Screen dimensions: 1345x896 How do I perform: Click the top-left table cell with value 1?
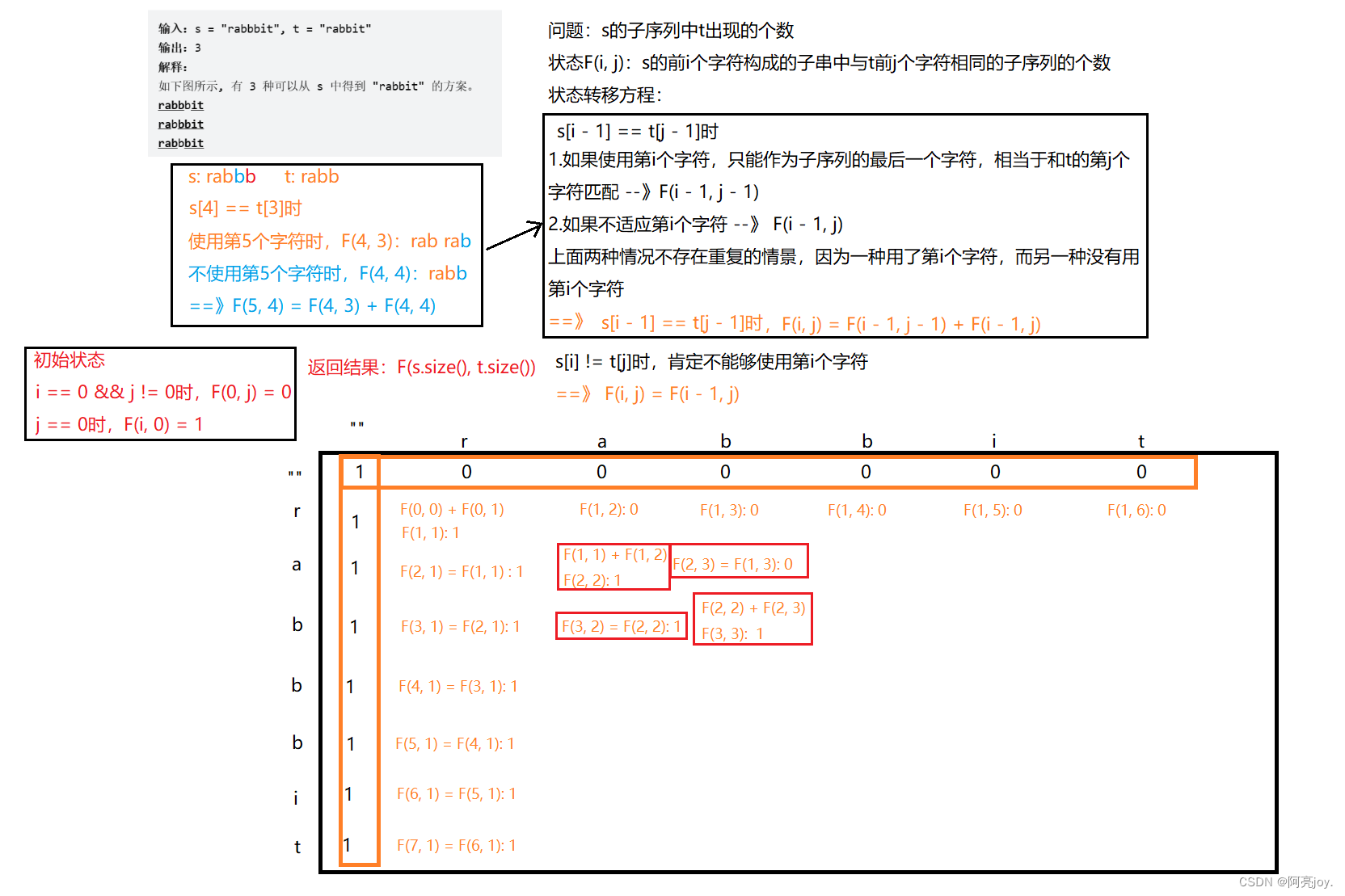tap(360, 472)
